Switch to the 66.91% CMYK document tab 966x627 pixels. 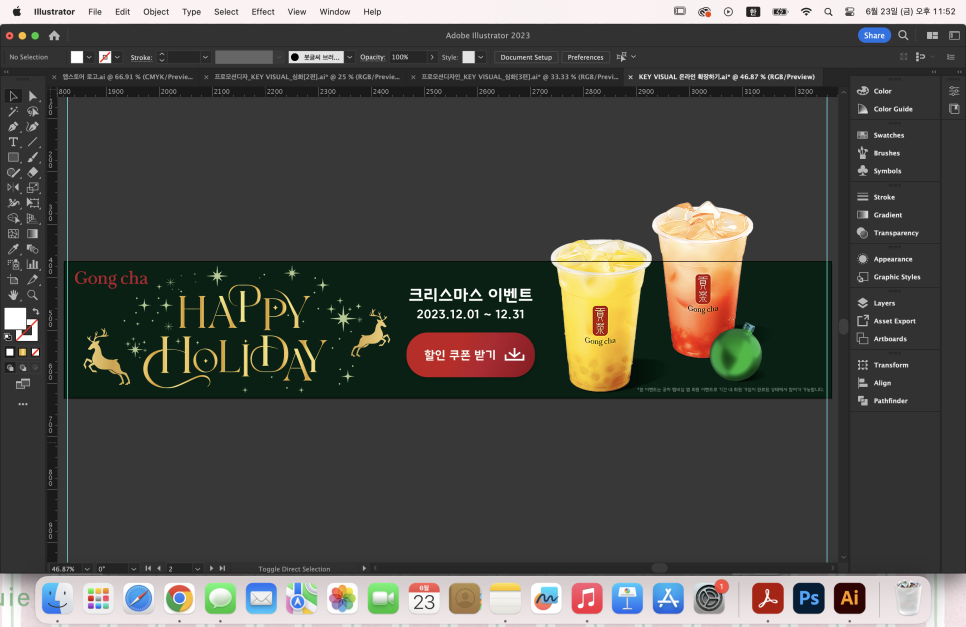pos(128,77)
